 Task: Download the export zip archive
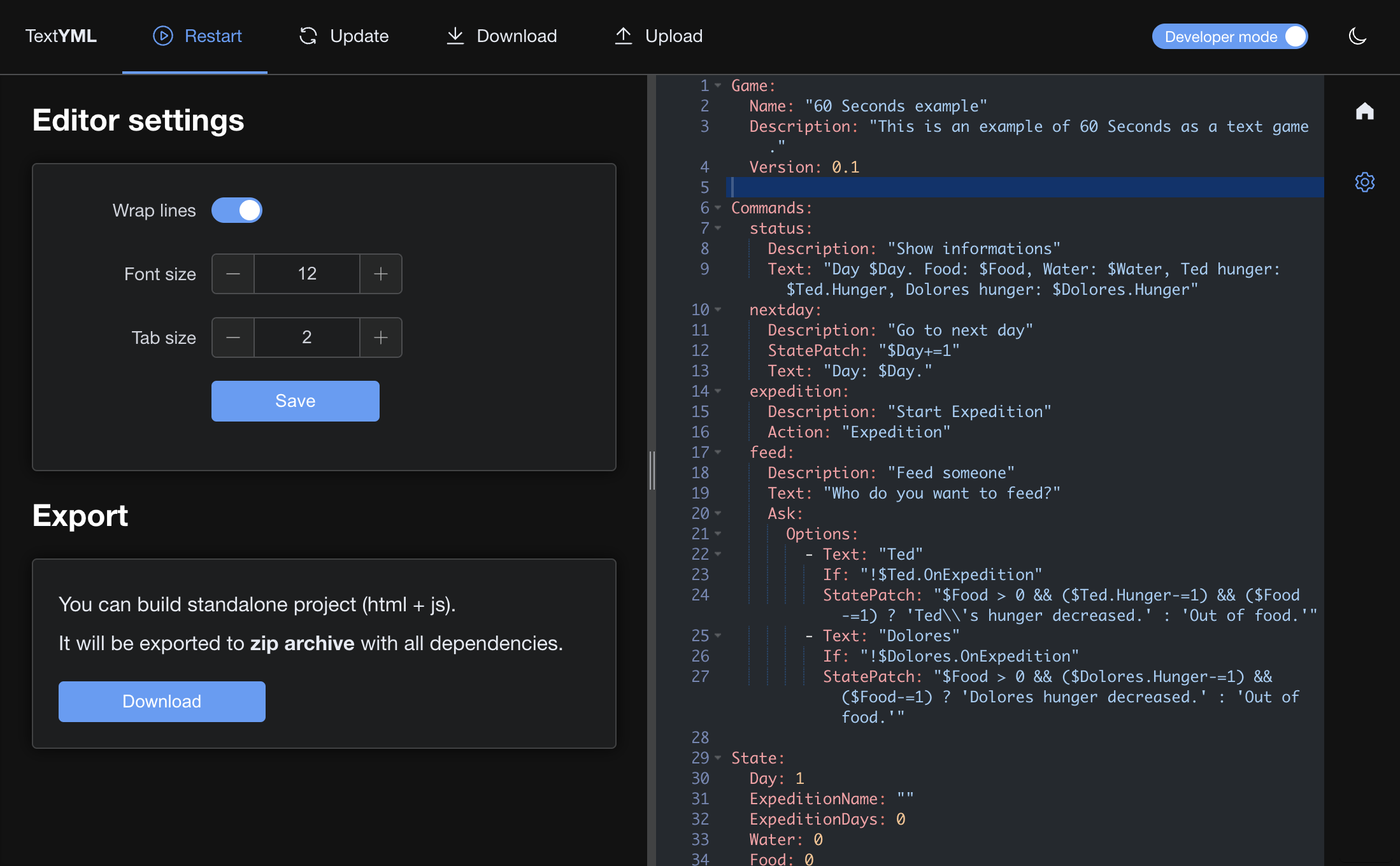(x=162, y=702)
